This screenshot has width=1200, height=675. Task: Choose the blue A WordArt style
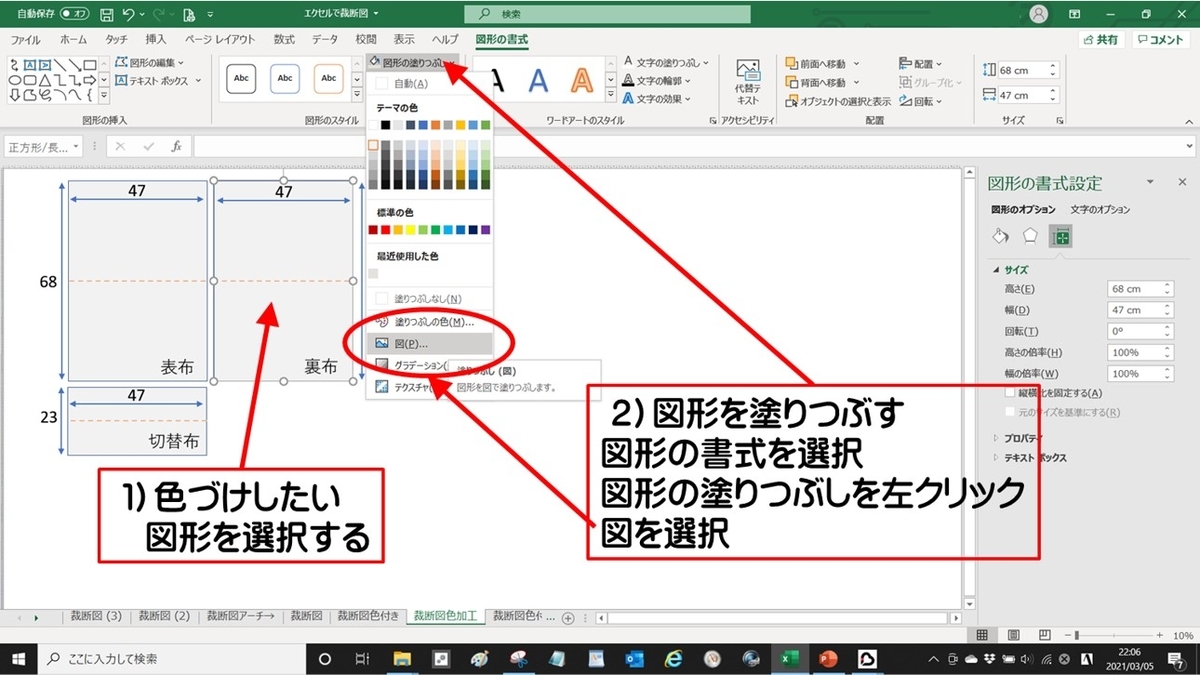(x=538, y=79)
